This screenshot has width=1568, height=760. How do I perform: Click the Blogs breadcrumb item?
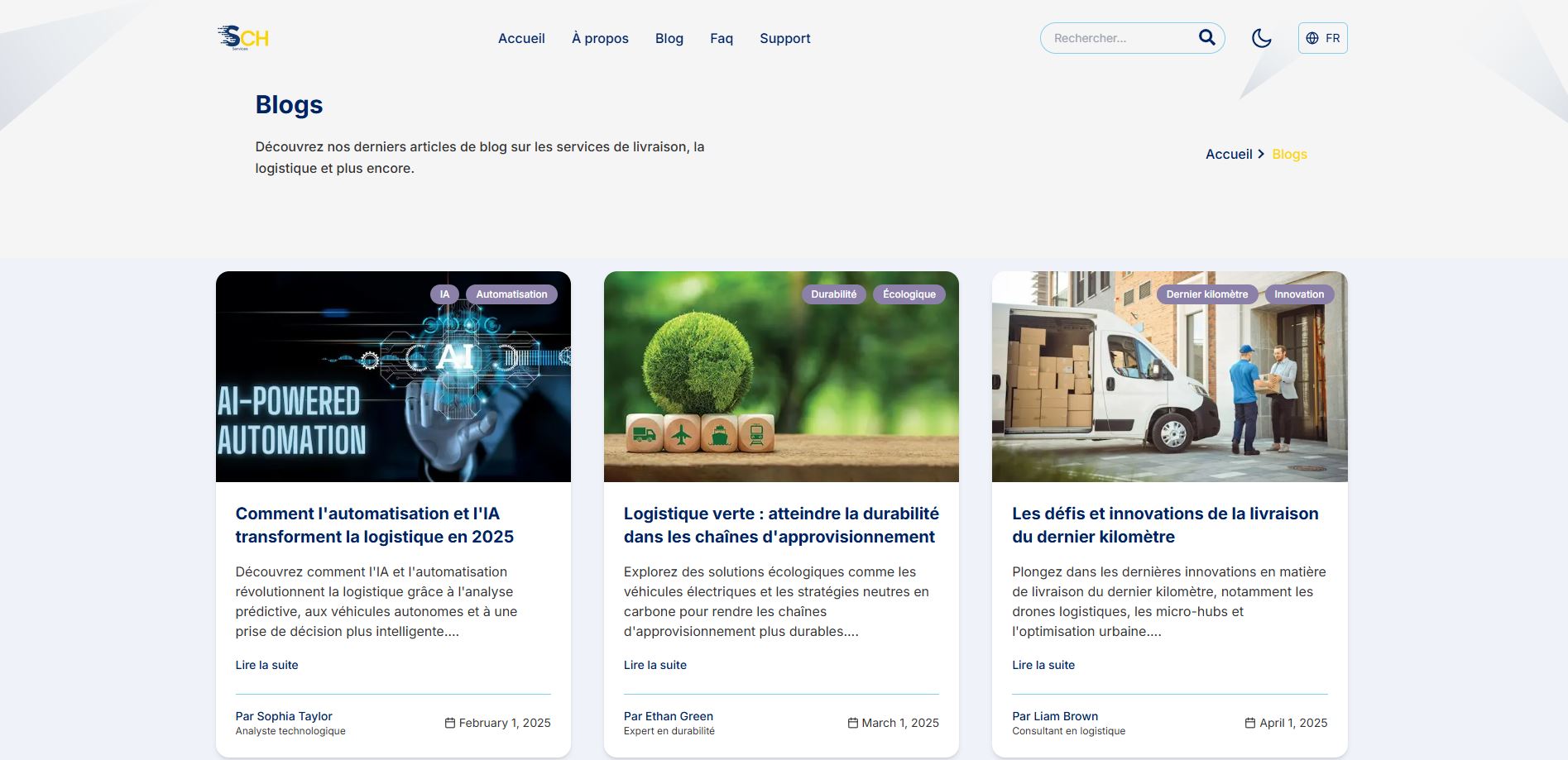(x=1289, y=154)
